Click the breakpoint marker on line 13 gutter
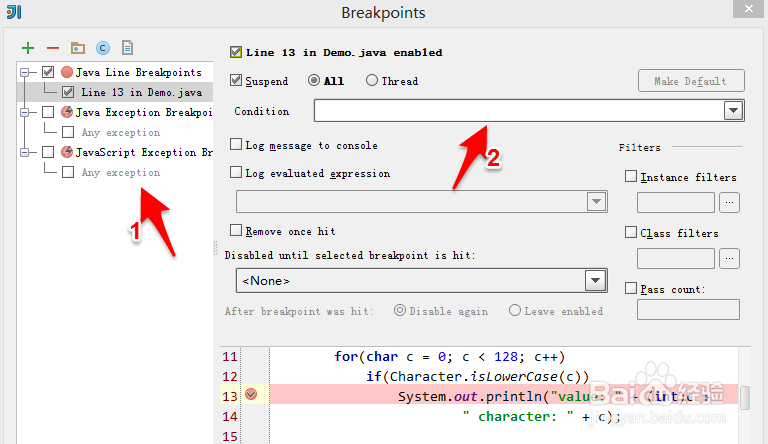 [x=251, y=394]
